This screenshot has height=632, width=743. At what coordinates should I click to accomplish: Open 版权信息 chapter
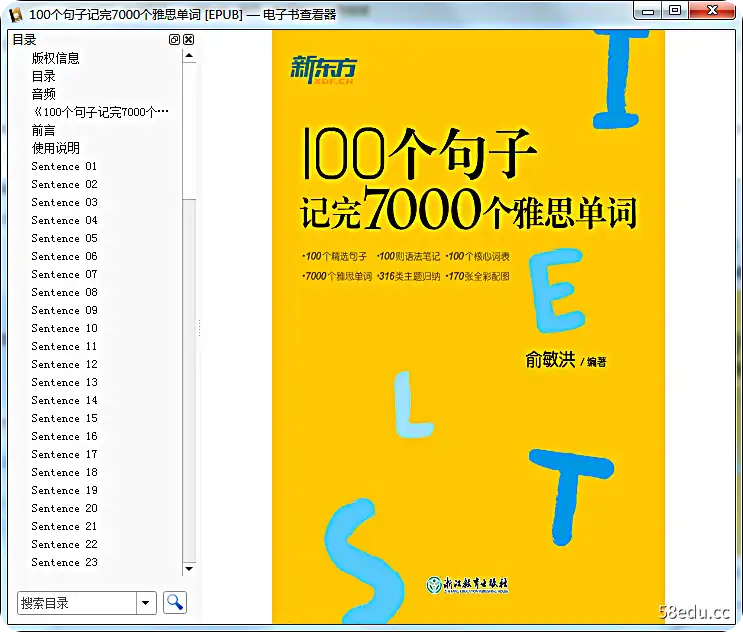[x=55, y=58]
